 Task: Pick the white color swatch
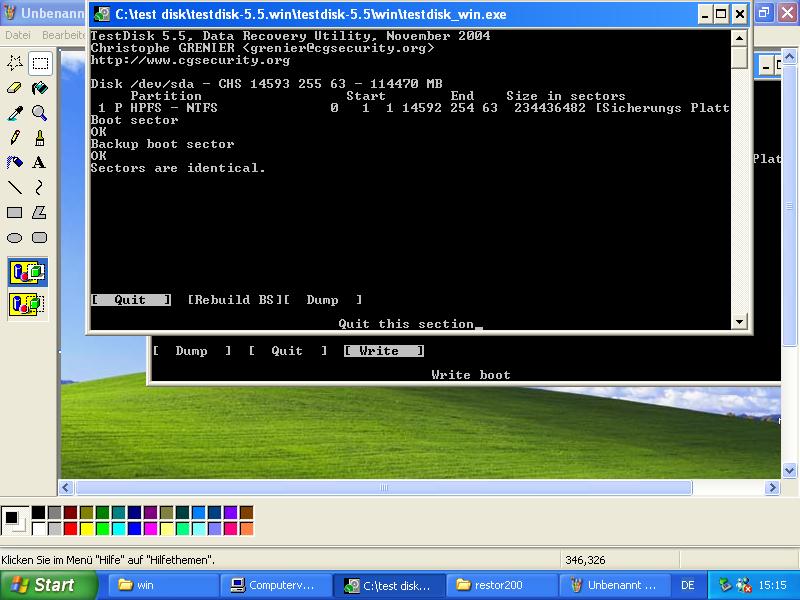(39, 528)
